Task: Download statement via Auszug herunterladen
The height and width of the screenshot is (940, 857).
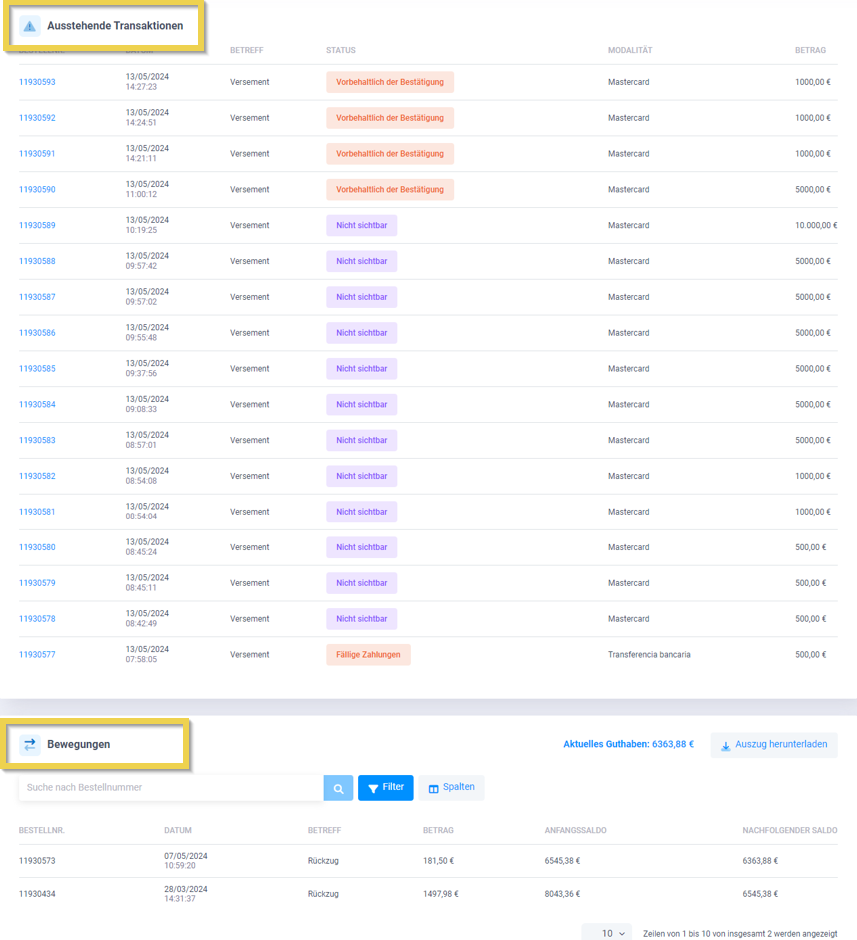Action: 774,745
